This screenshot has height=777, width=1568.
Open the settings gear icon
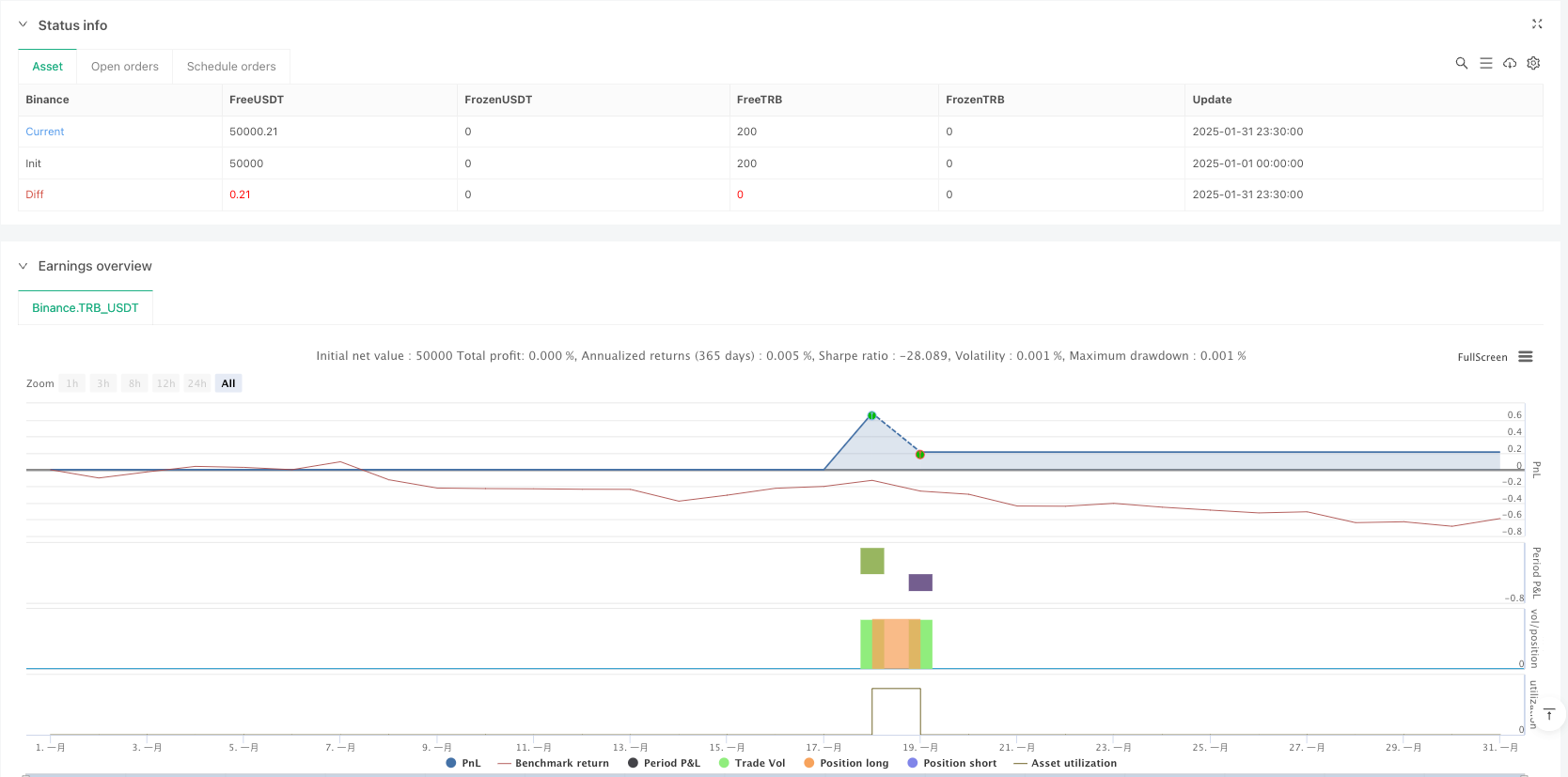coord(1533,63)
